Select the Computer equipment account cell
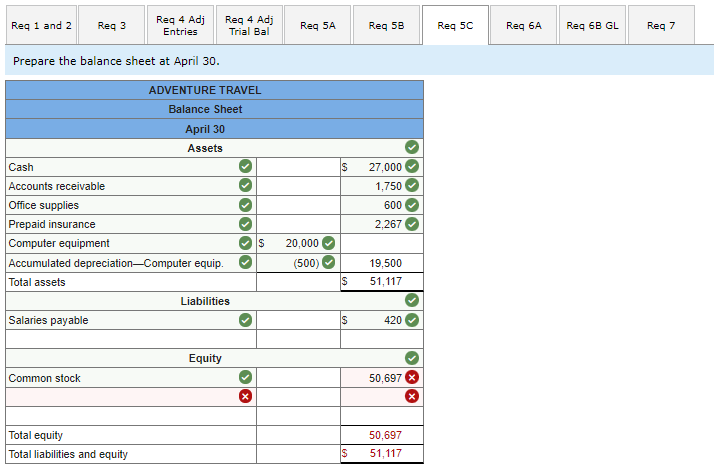The width and height of the screenshot is (727, 465). pos(131,243)
